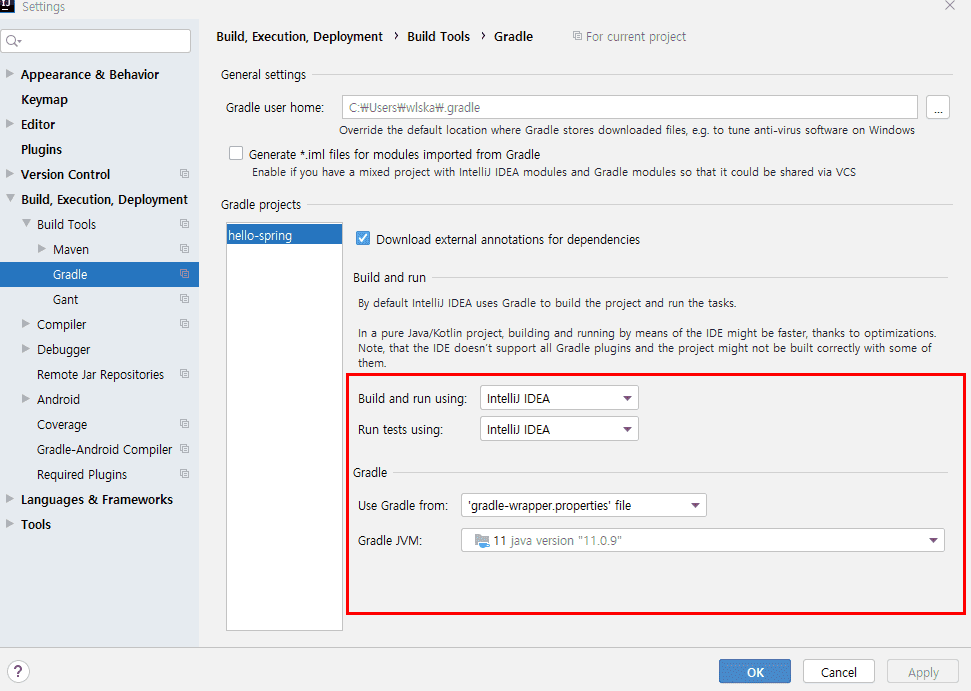Open the Use Gradle from dropdown
971x691 pixels.
583,505
